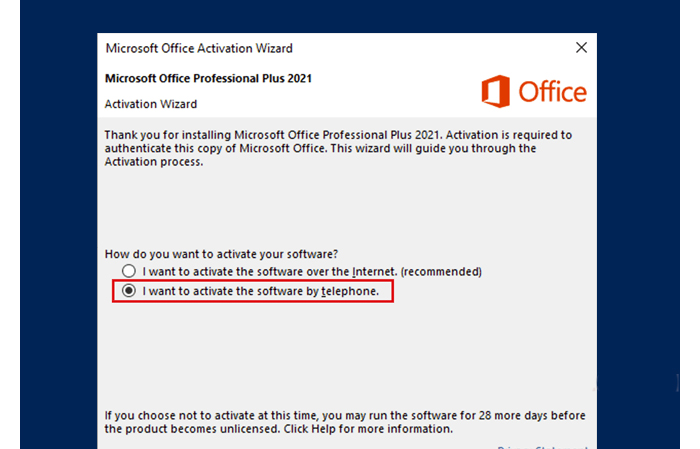This screenshot has width=700, height=449.
Task: Click the "Office" wordmark beside the logo
Action: click(552, 93)
